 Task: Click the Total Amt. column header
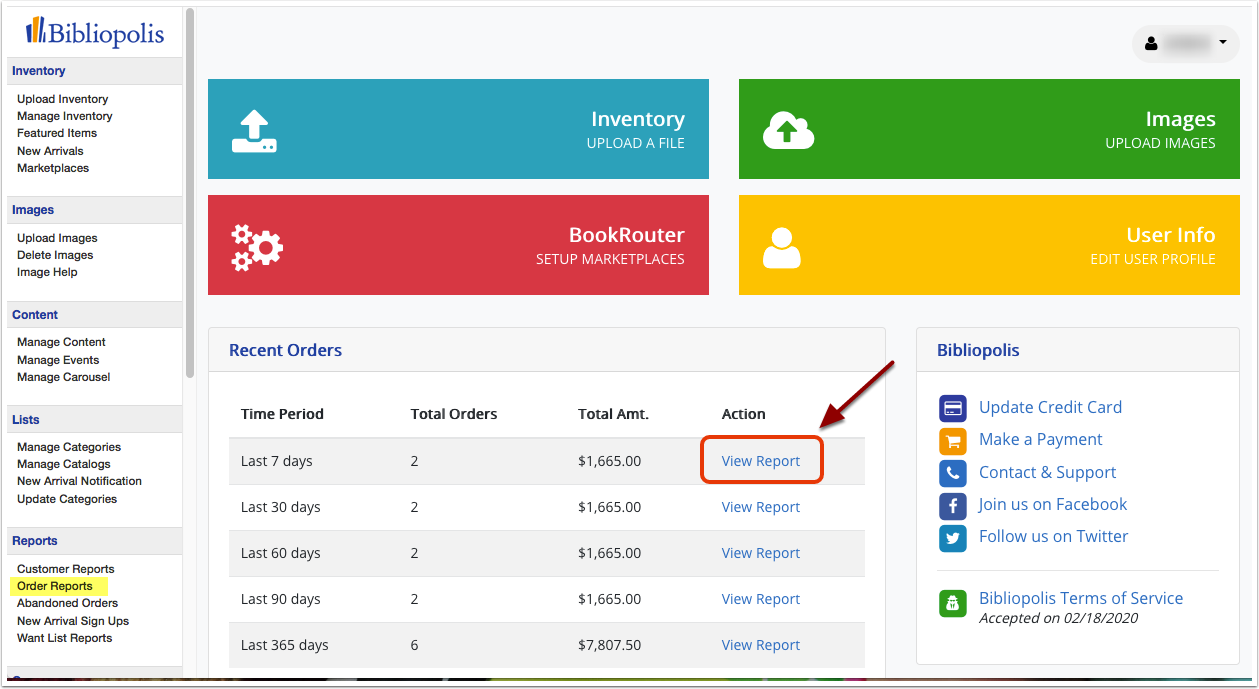point(613,414)
